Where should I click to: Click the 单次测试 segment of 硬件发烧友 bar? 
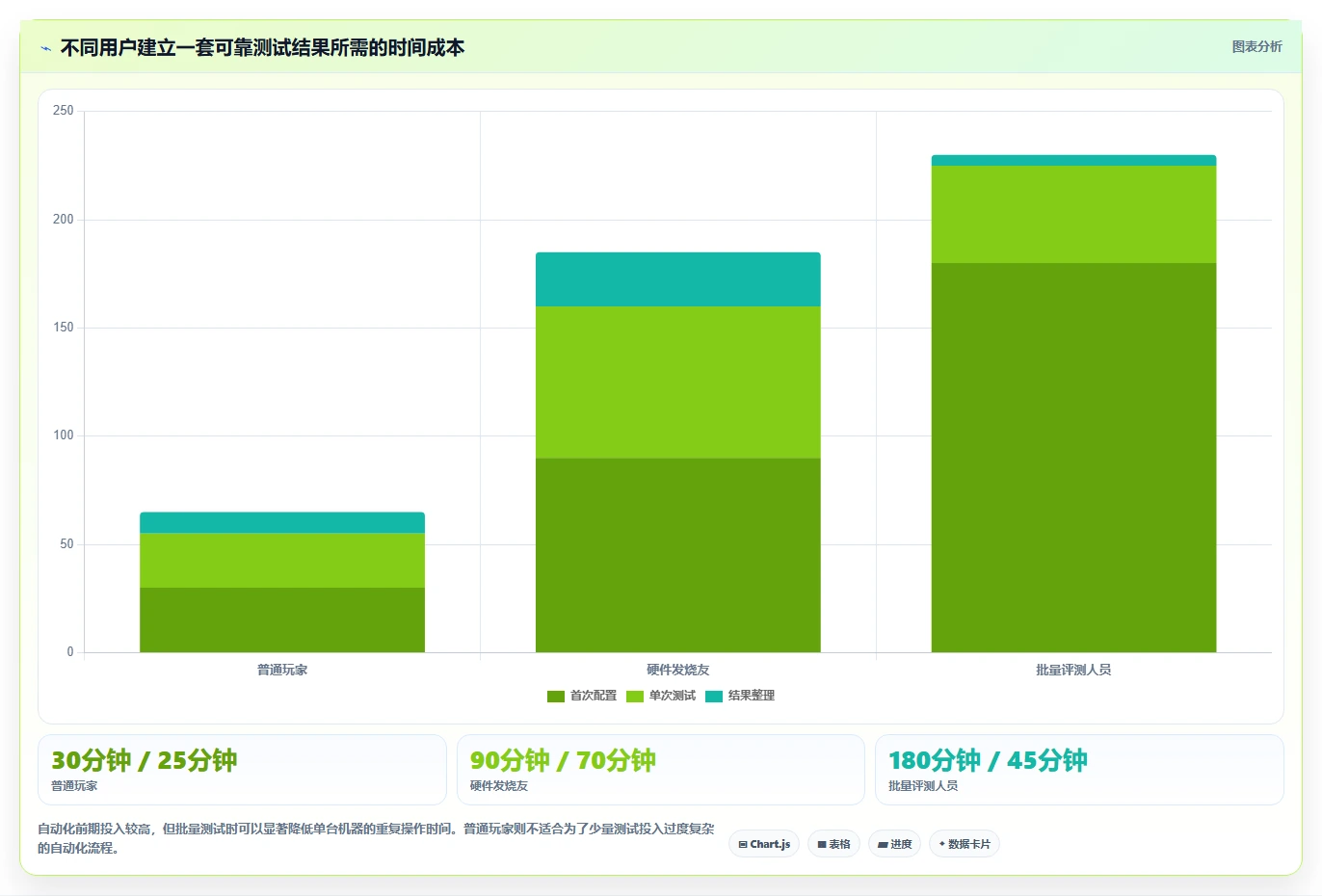[678, 382]
